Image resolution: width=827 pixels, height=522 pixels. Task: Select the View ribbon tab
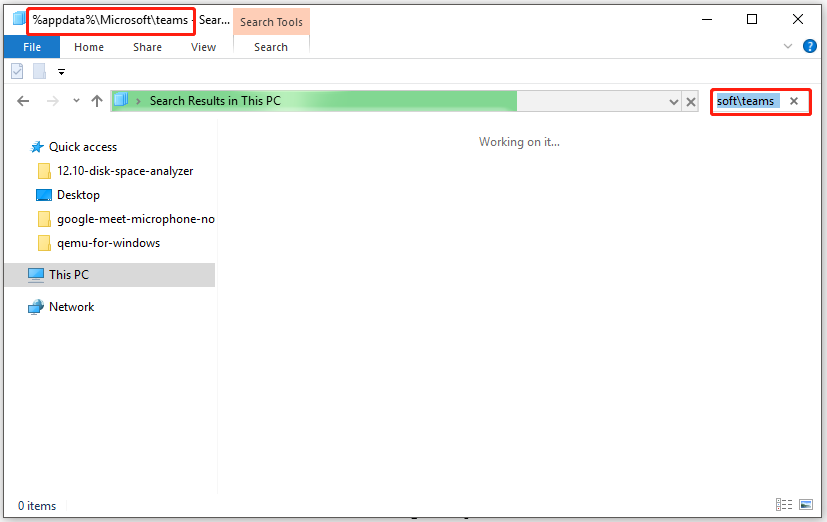[x=203, y=47]
